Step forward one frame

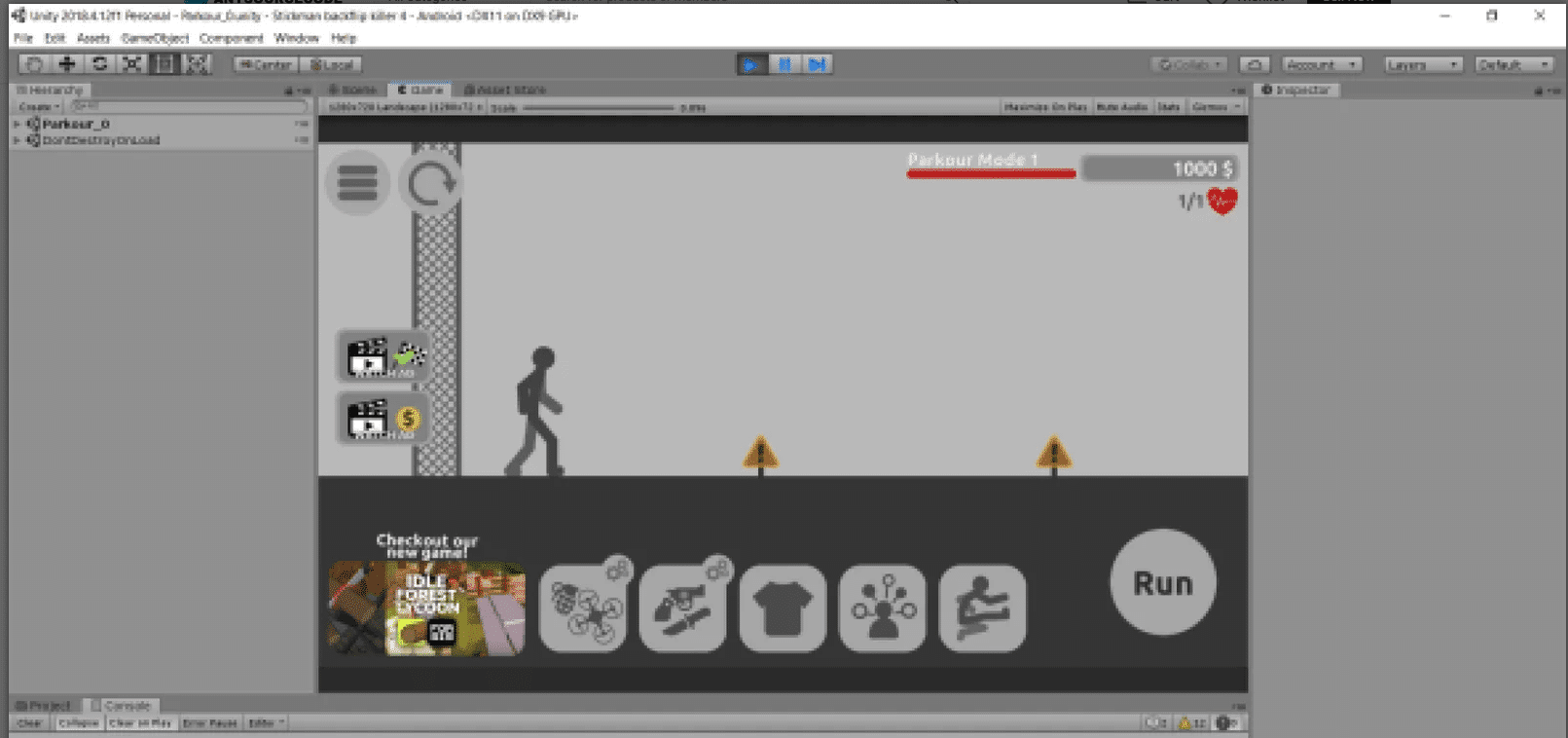click(x=818, y=64)
